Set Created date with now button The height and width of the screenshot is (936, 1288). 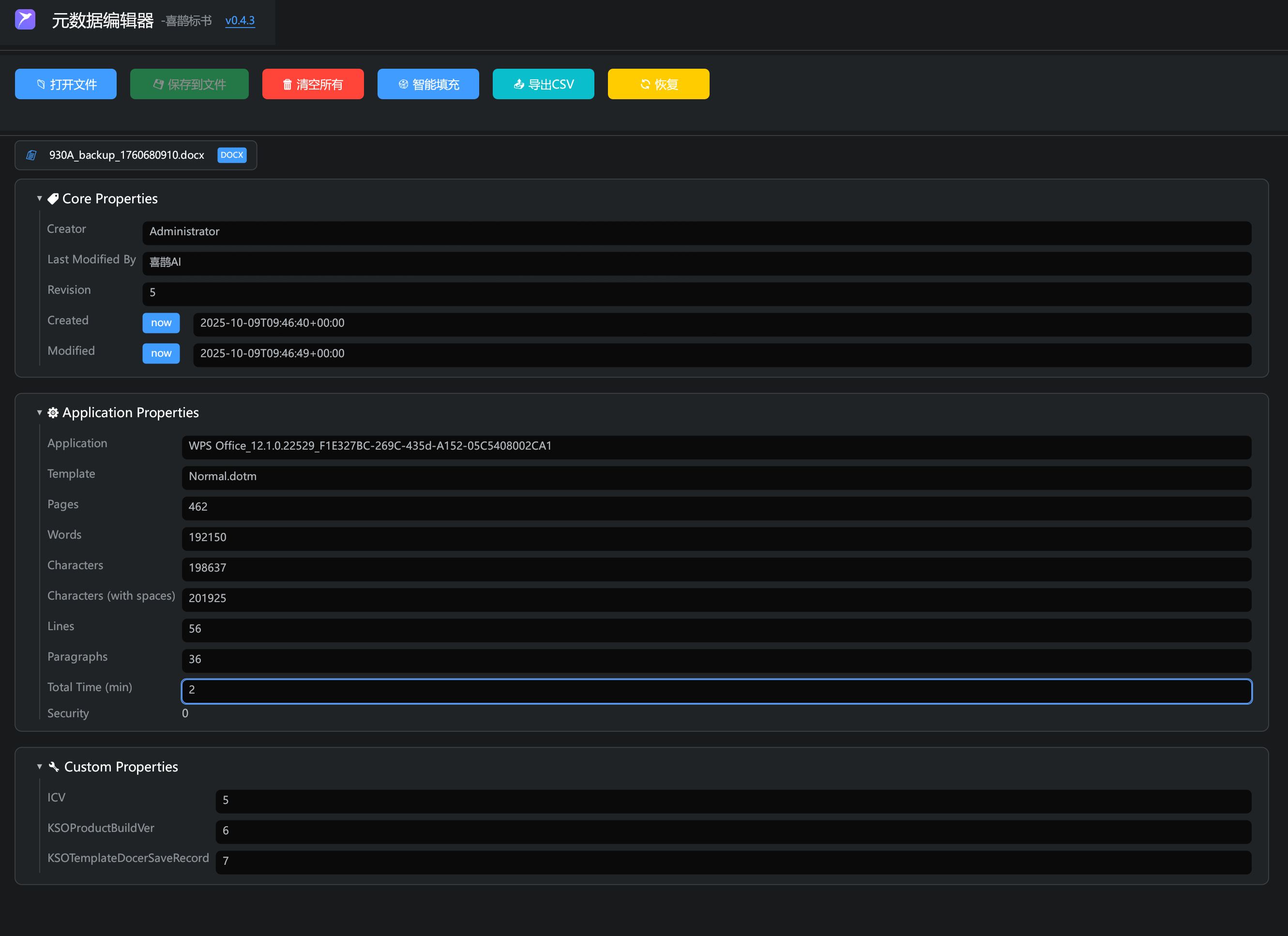(161, 323)
